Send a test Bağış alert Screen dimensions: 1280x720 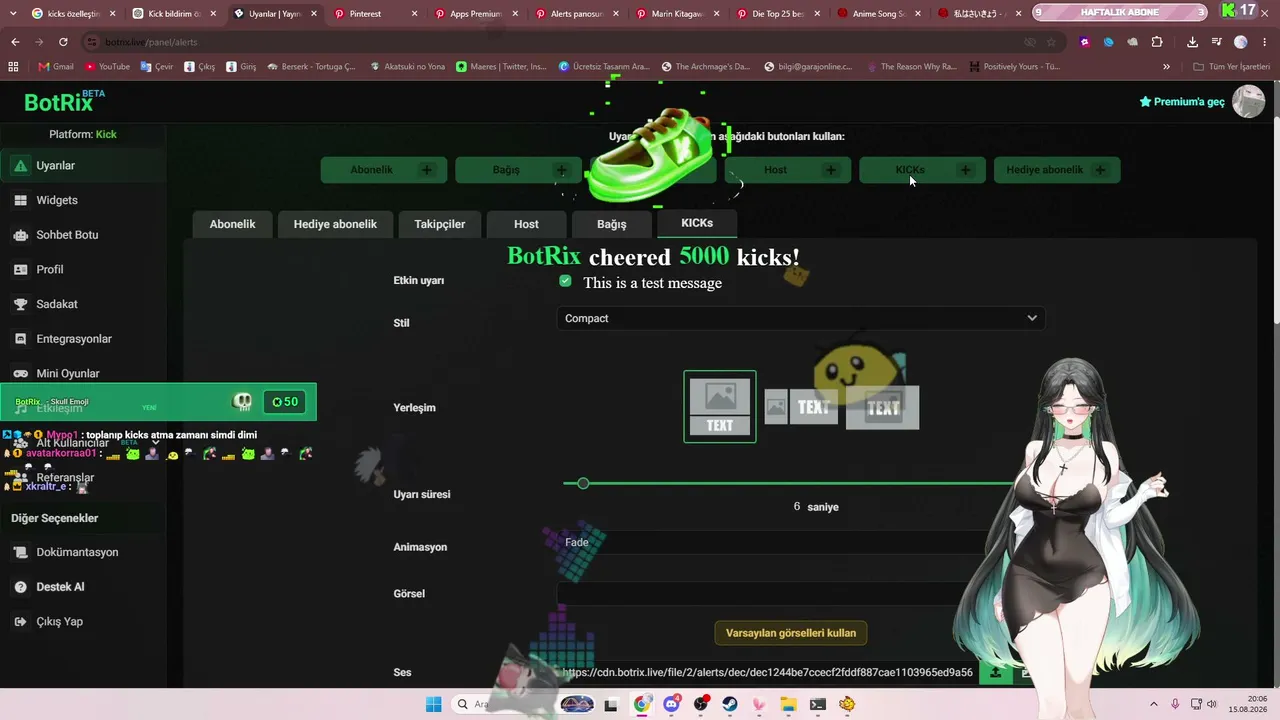pyautogui.click(x=518, y=170)
